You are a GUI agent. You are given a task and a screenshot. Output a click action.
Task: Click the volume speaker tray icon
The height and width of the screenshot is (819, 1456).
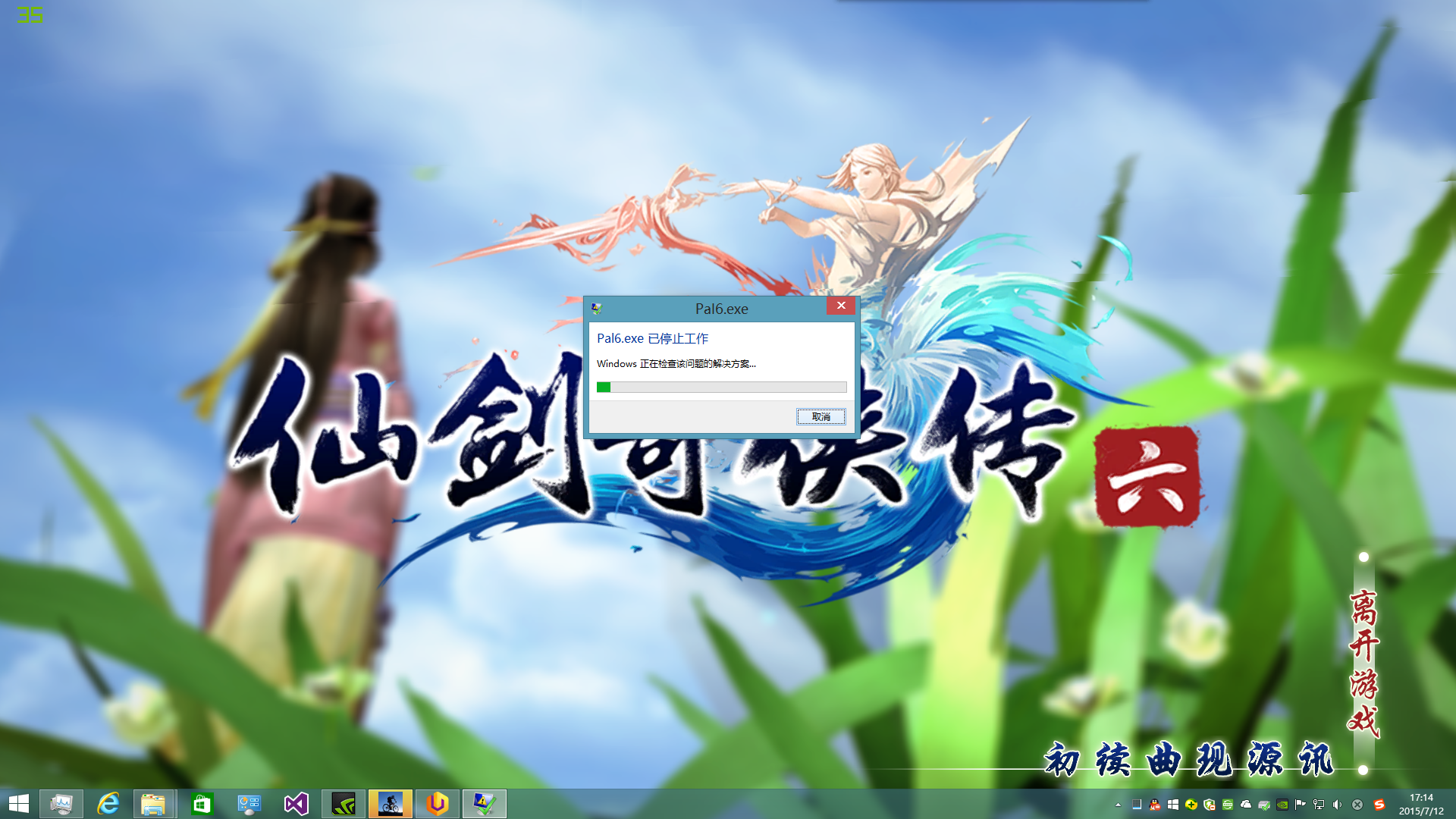[x=1337, y=805]
